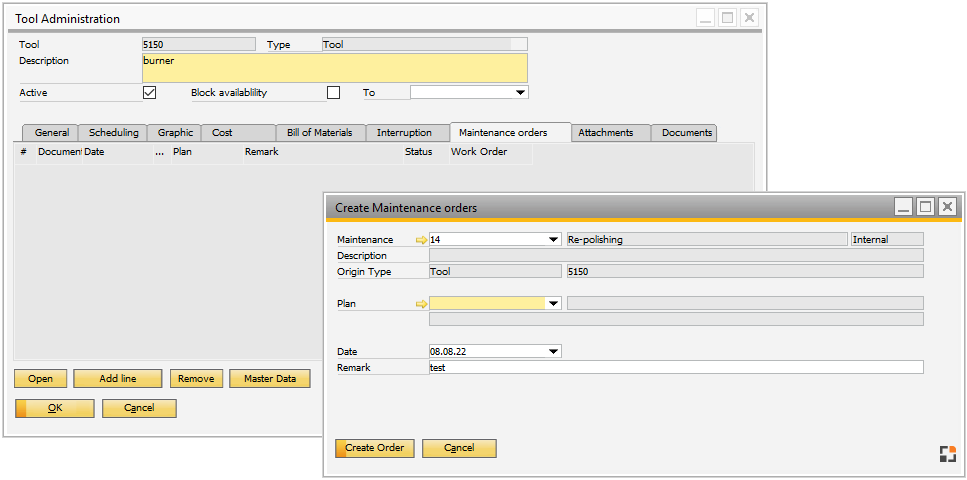Maximize the Create Maintenance orders dialog
Screen dimensions: 967x480
[925, 207]
